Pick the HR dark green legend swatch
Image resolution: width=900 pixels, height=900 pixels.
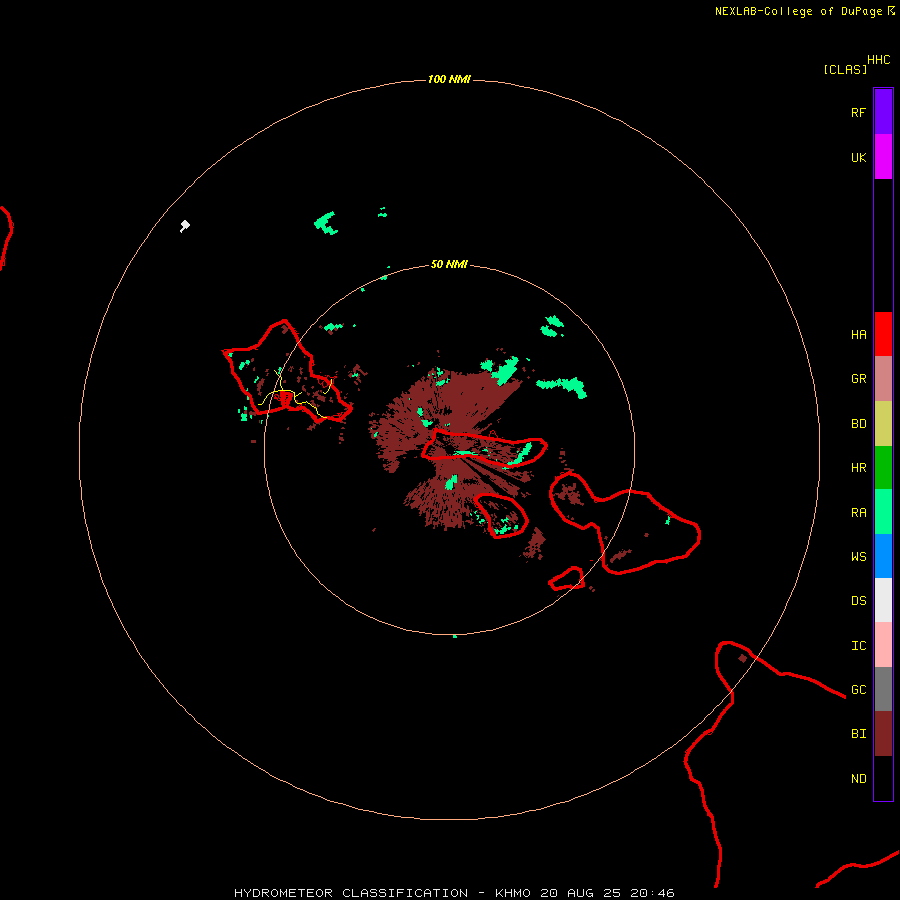pos(883,467)
